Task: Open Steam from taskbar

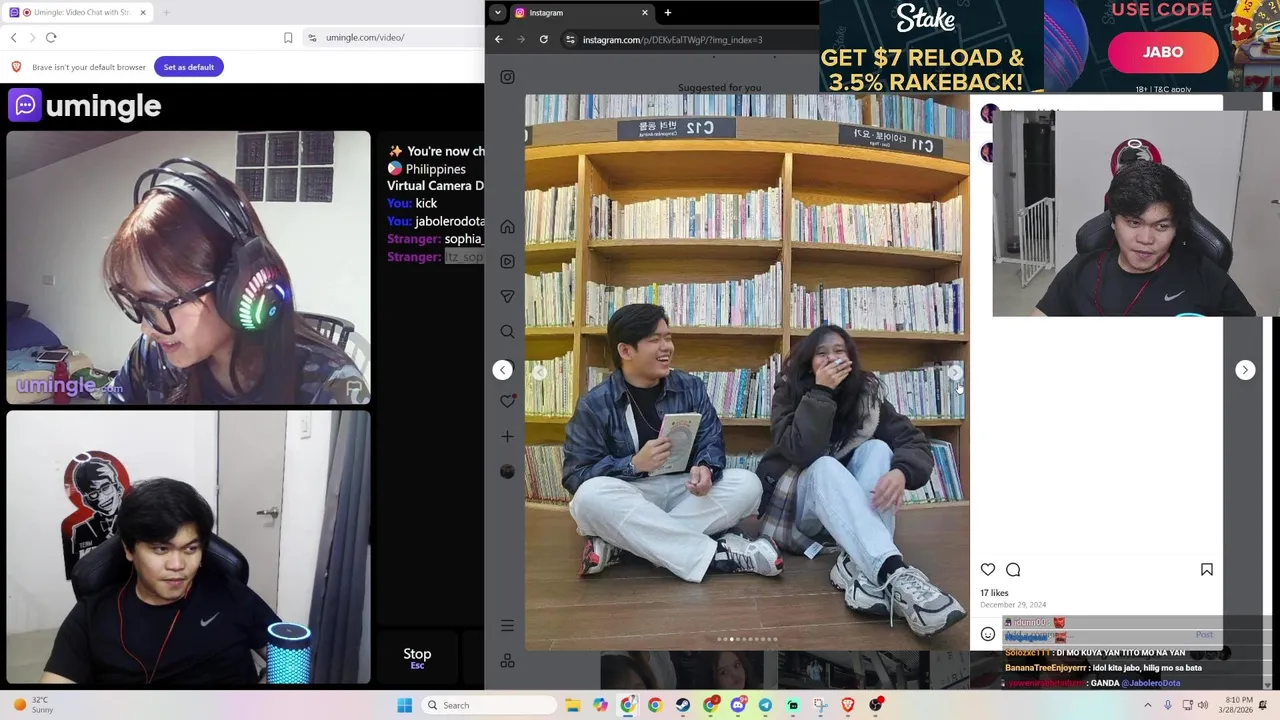Action: [x=683, y=705]
